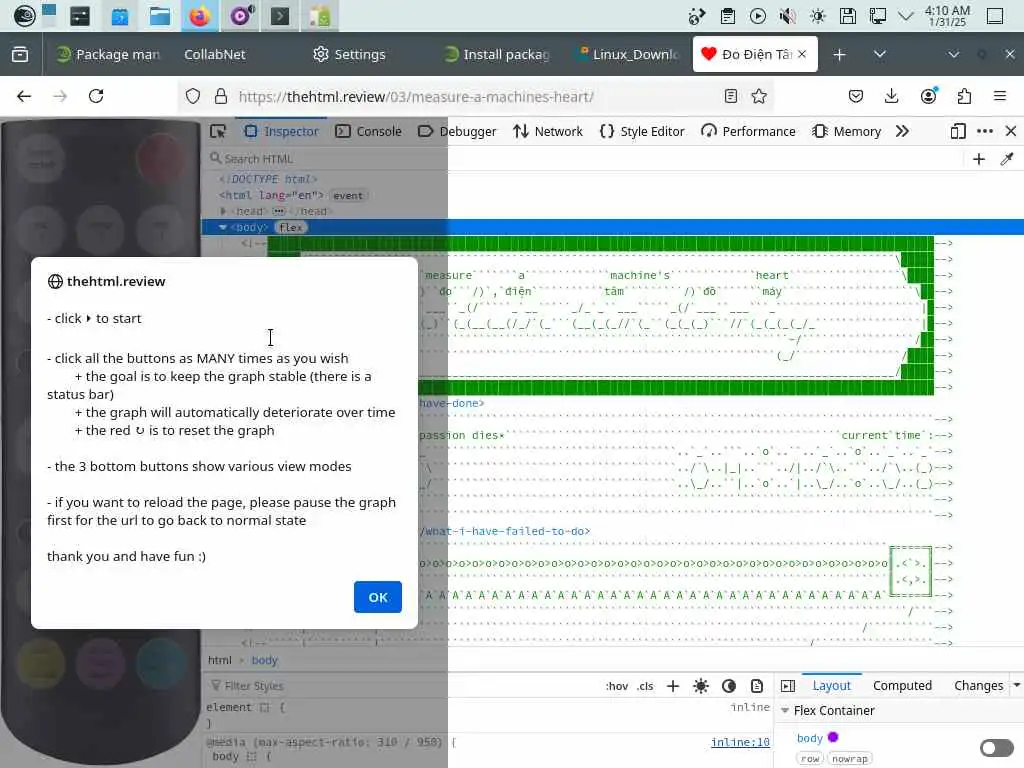Open DevTools three-dot options menu
Image resolution: width=1024 pixels, height=768 pixels.
tap(985, 131)
